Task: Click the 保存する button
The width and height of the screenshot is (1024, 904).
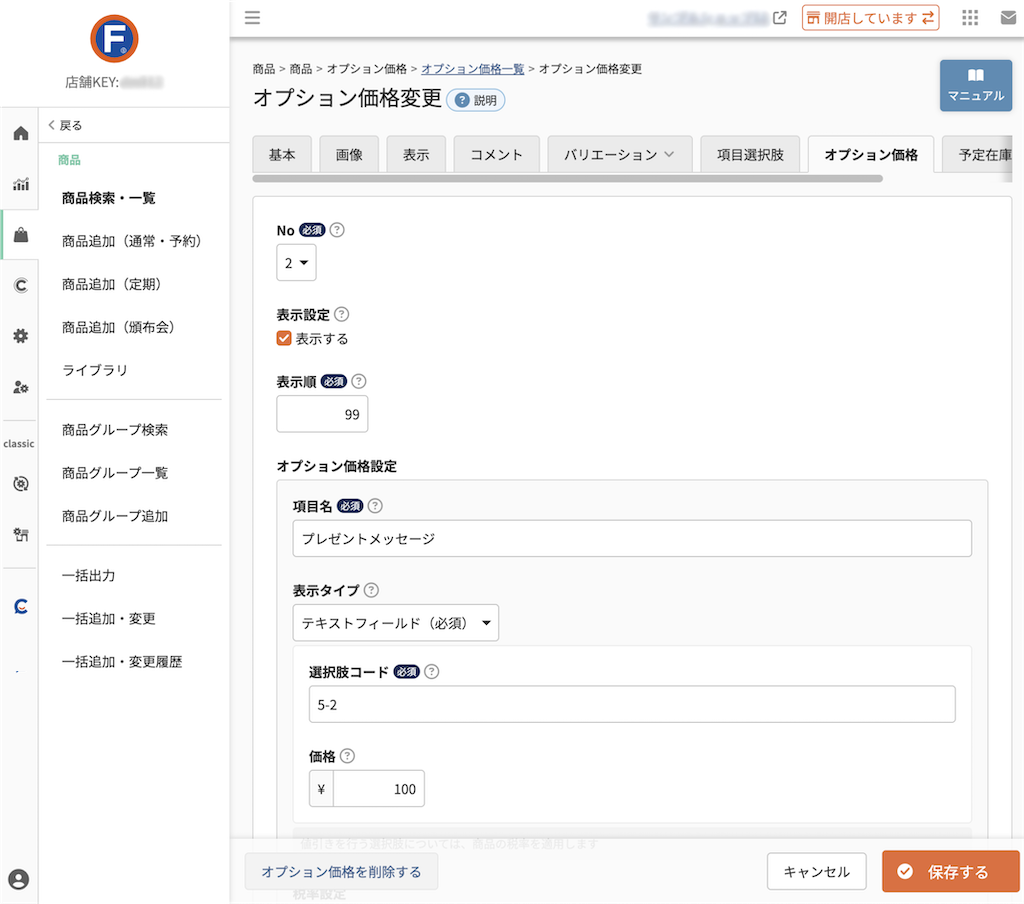Action: (950, 871)
